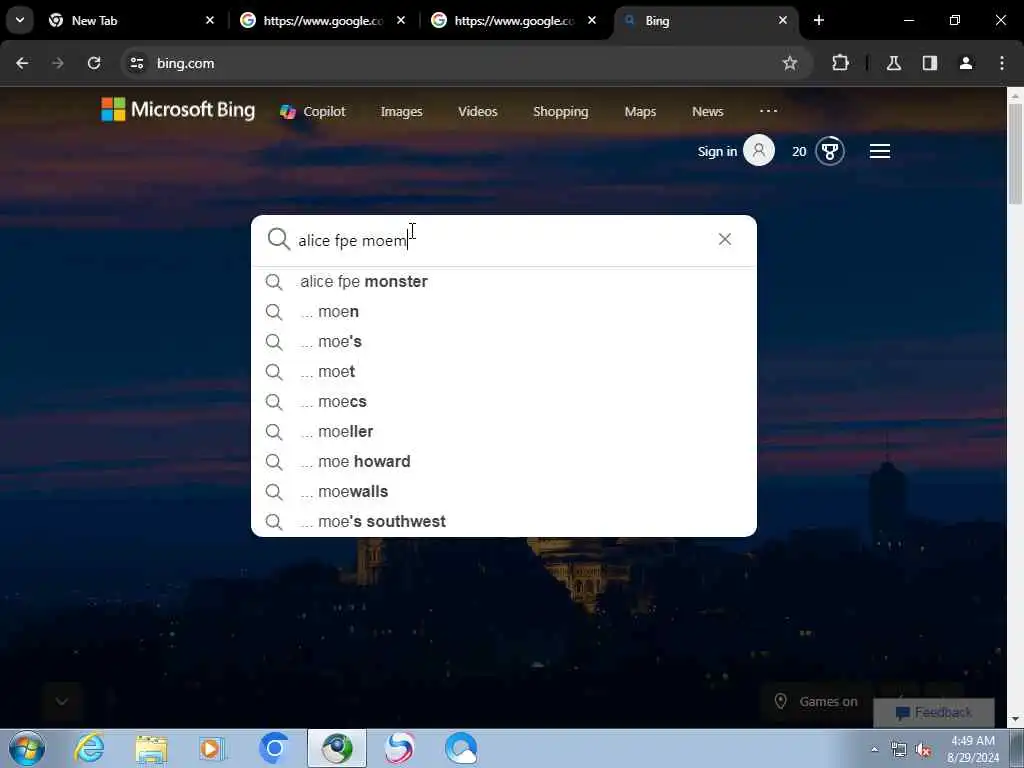Click the Microsoft Bing logo

[x=178, y=110]
